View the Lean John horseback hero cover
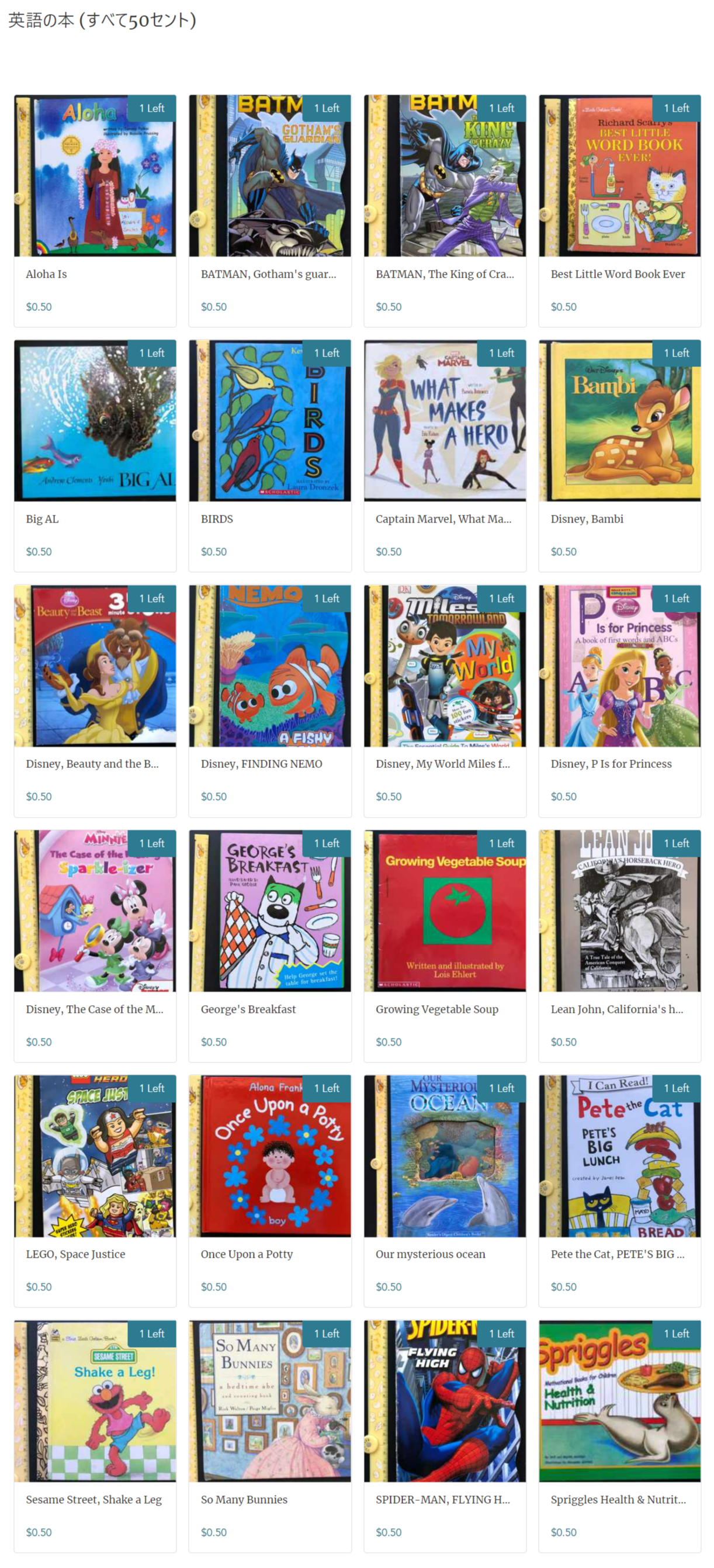 click(619, 911)
